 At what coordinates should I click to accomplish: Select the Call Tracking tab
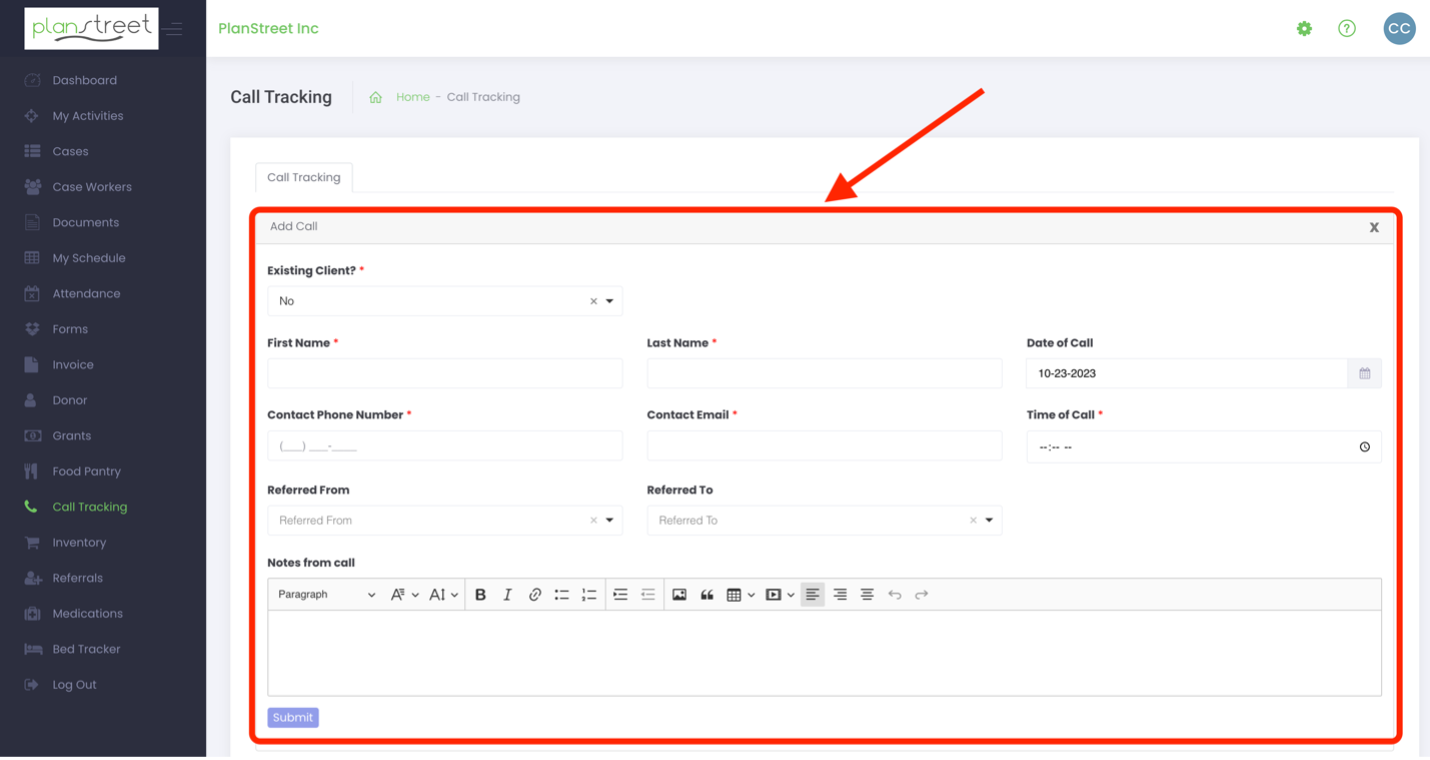(x=304, y=177)
